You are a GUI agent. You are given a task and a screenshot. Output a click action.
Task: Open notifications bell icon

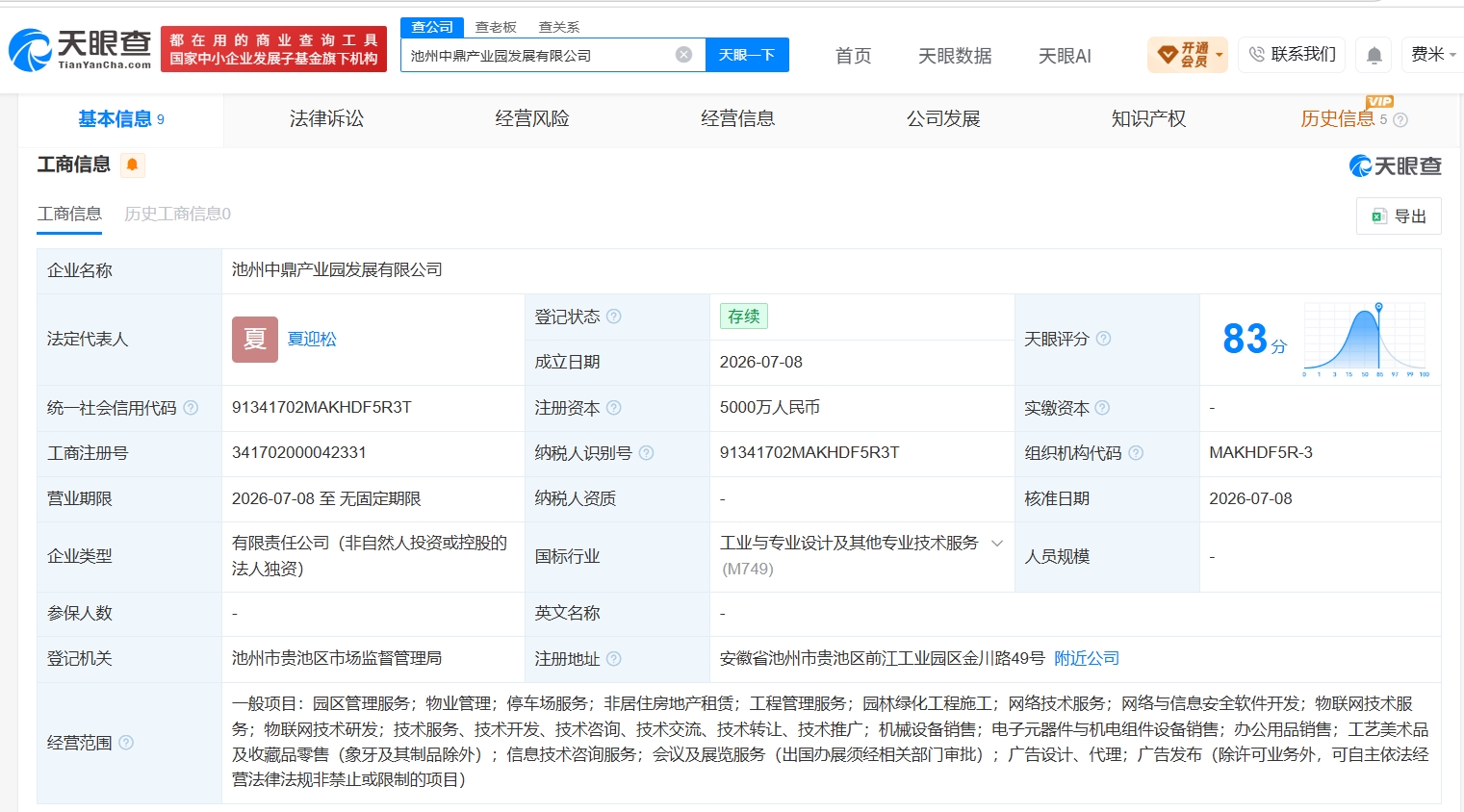click(x=1374, y=56)
